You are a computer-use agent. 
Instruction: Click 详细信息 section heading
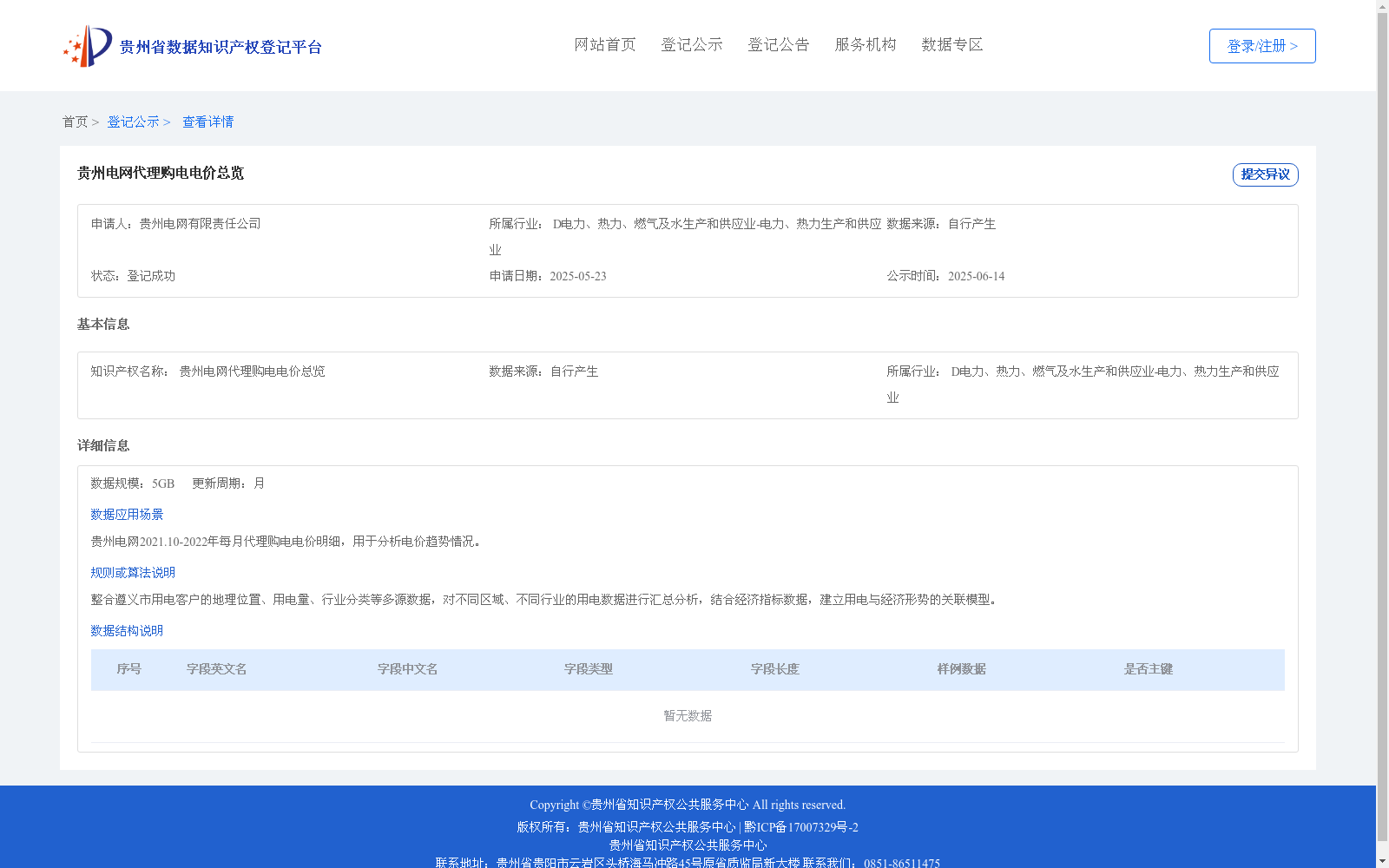coord(103,445)
